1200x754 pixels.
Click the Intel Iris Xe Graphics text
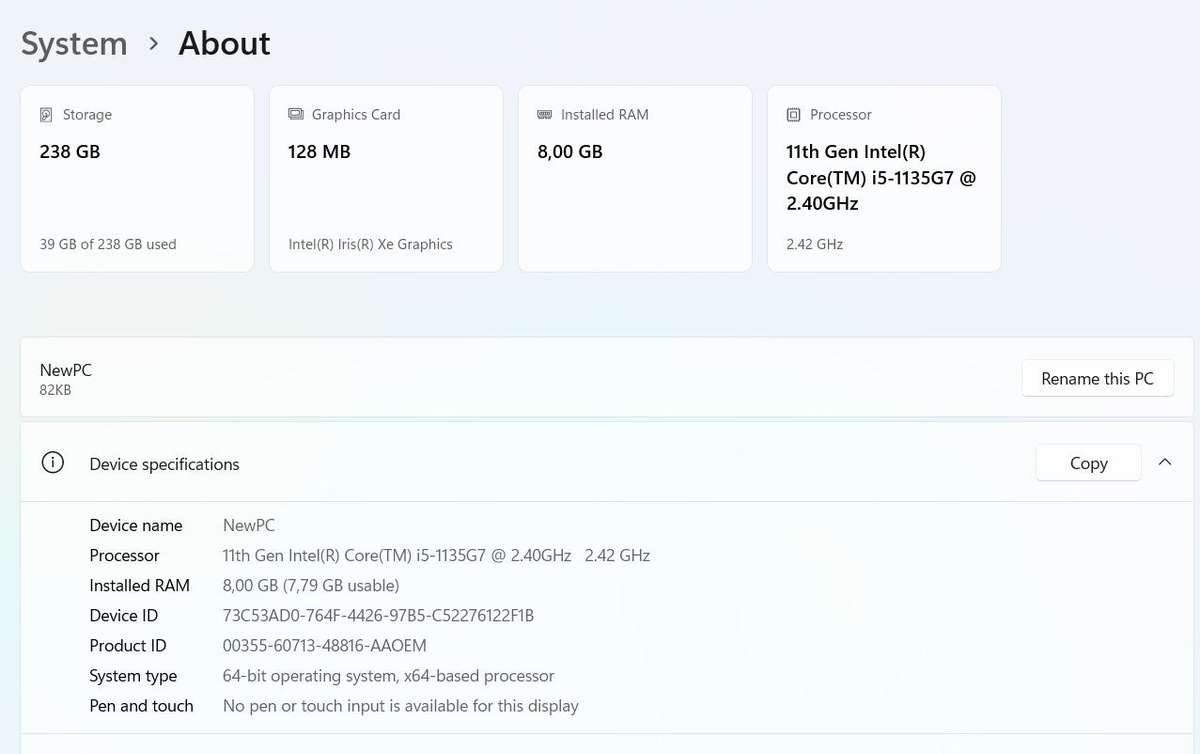click(370, 244)
